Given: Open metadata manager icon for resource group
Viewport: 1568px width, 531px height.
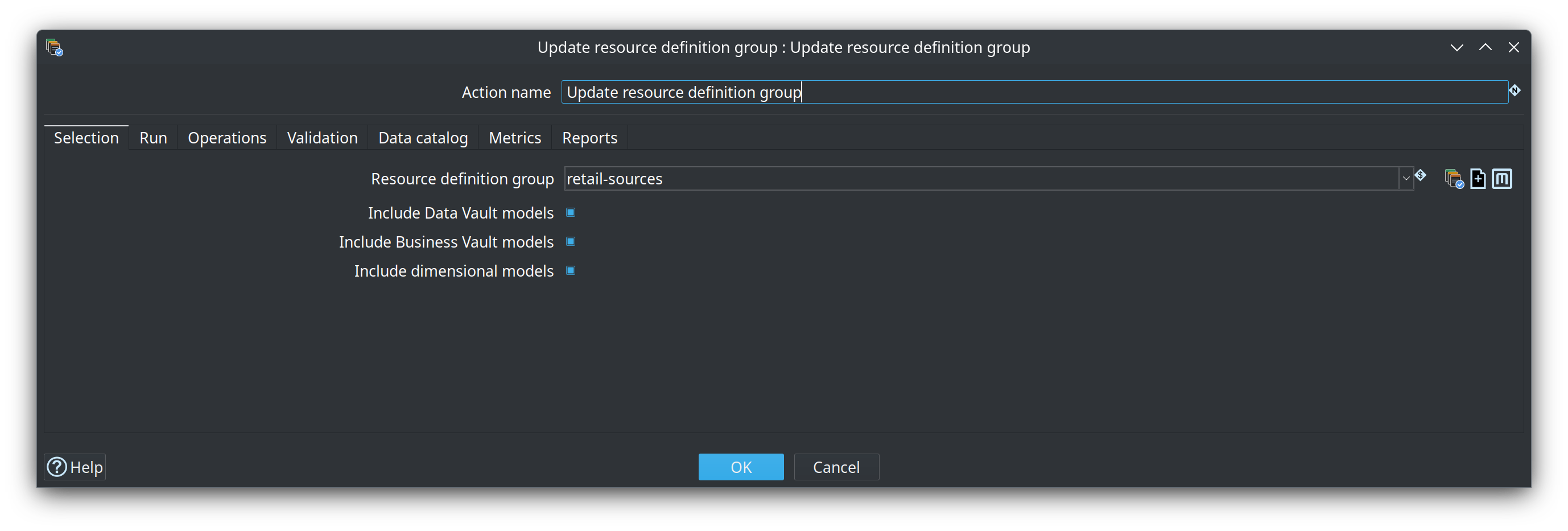Looking at the screenshot, I should (1501, 179).
